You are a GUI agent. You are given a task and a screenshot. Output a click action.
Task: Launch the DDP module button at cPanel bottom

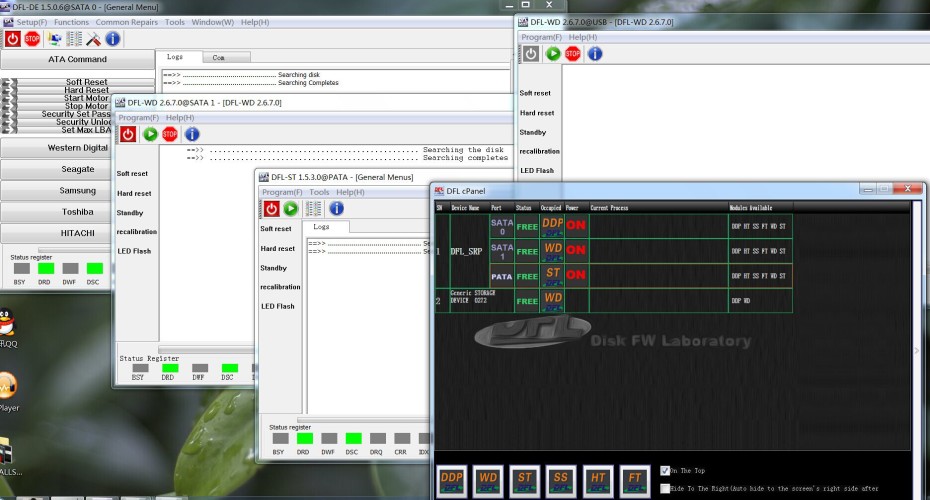(x=451, y=480)
